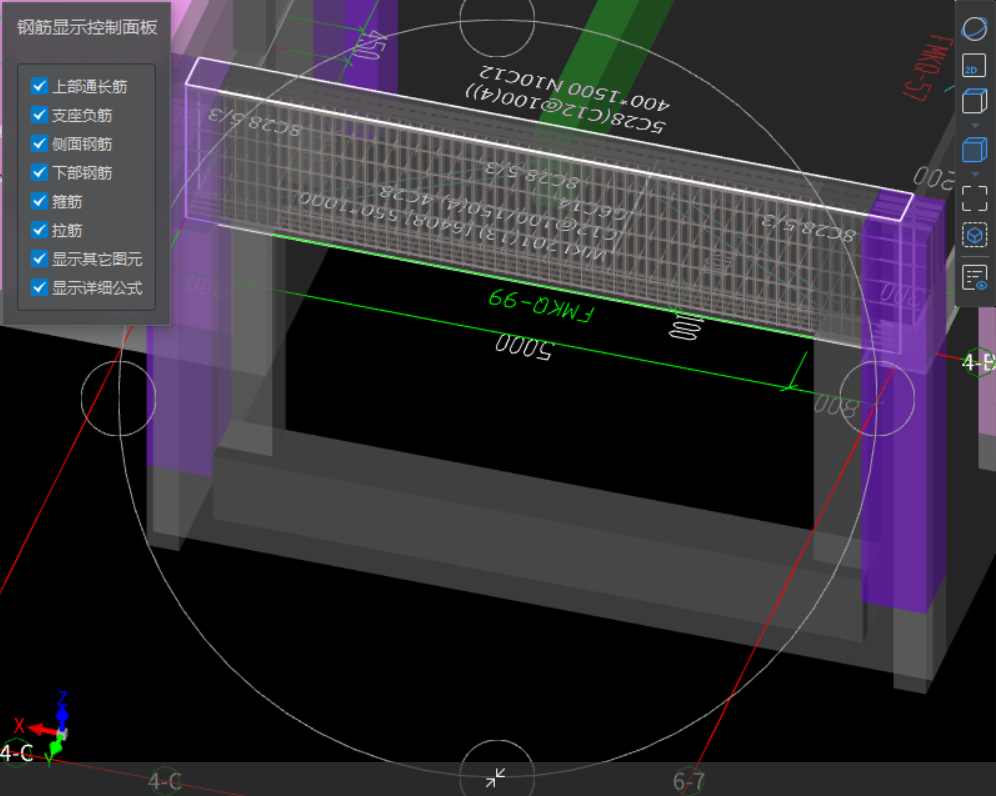Click the zoom-to-fit full screen icon
Viewport: 996px width, 796px height.
974,198
